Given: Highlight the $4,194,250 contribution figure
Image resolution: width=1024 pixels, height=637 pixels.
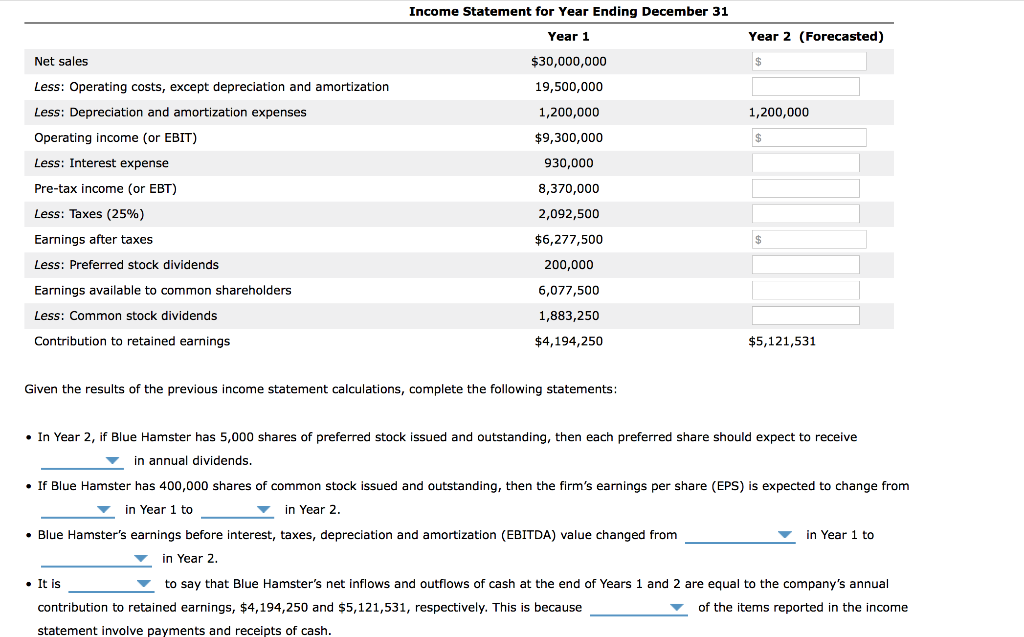Looking at the screenshot, I should (568, 341).
